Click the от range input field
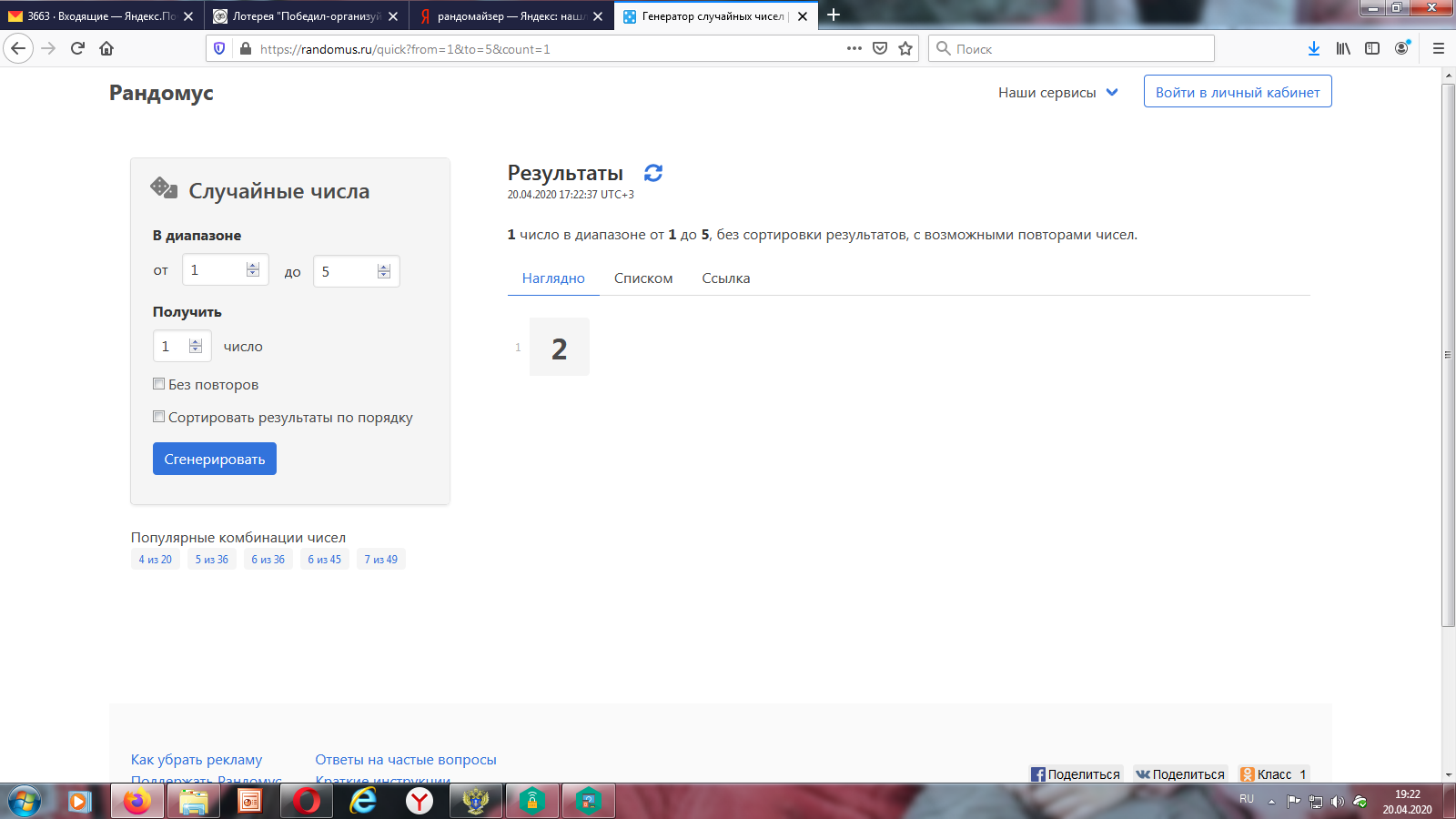 click(225, 269)
